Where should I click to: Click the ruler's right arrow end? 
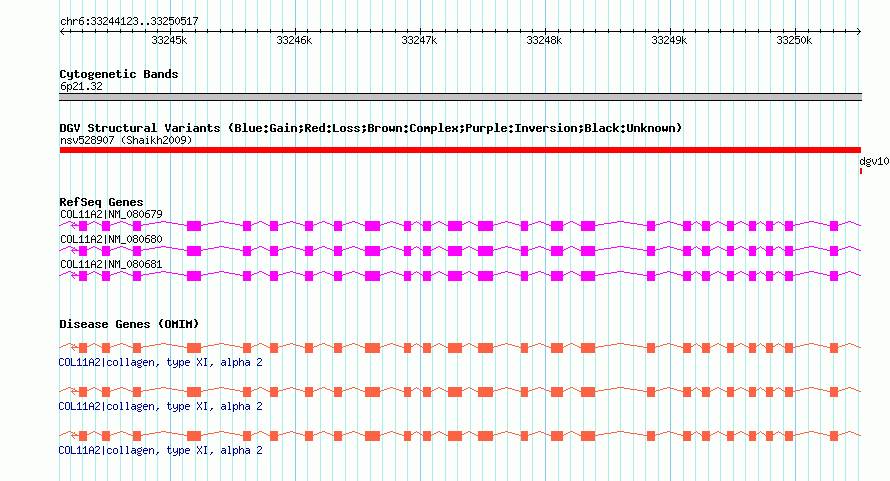(x=859, y=31)
